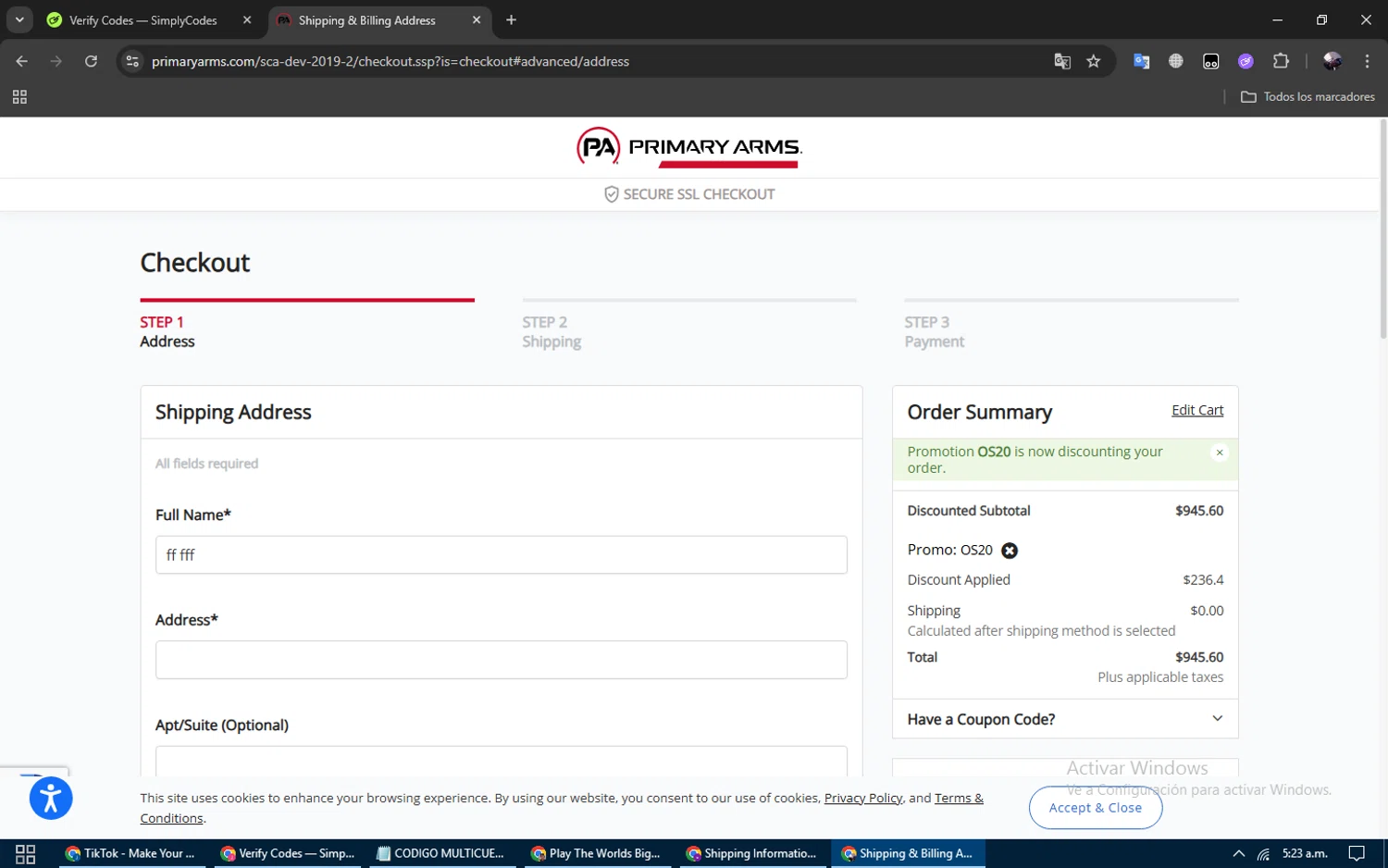Open the Windows Start button
Screen dimensions: 1388x868
point(26,853)
